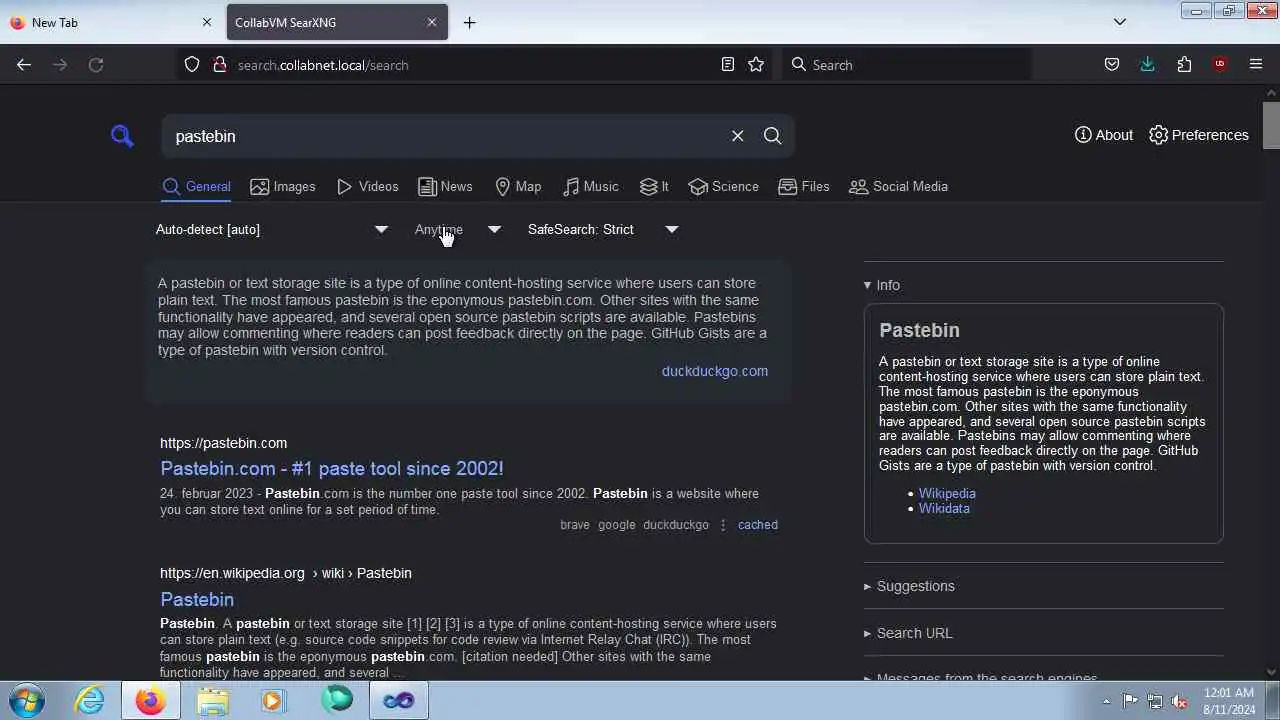Viewport: 1280px width, 720px height.
Task: Switch to the Videos tab
Action: (x=367, y=187)
